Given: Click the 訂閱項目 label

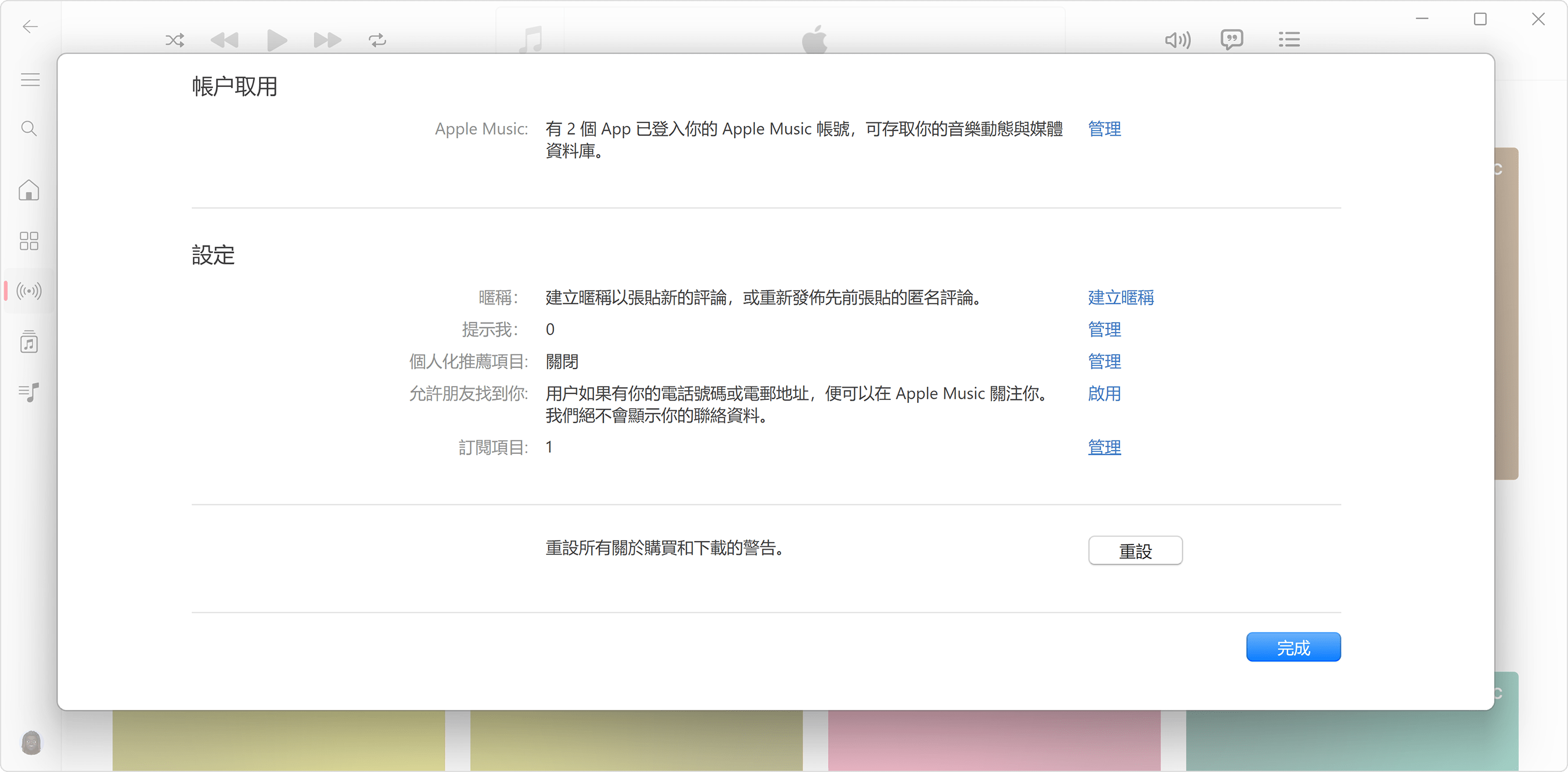Looking at the screenshot, I should [x=493, y=448].
